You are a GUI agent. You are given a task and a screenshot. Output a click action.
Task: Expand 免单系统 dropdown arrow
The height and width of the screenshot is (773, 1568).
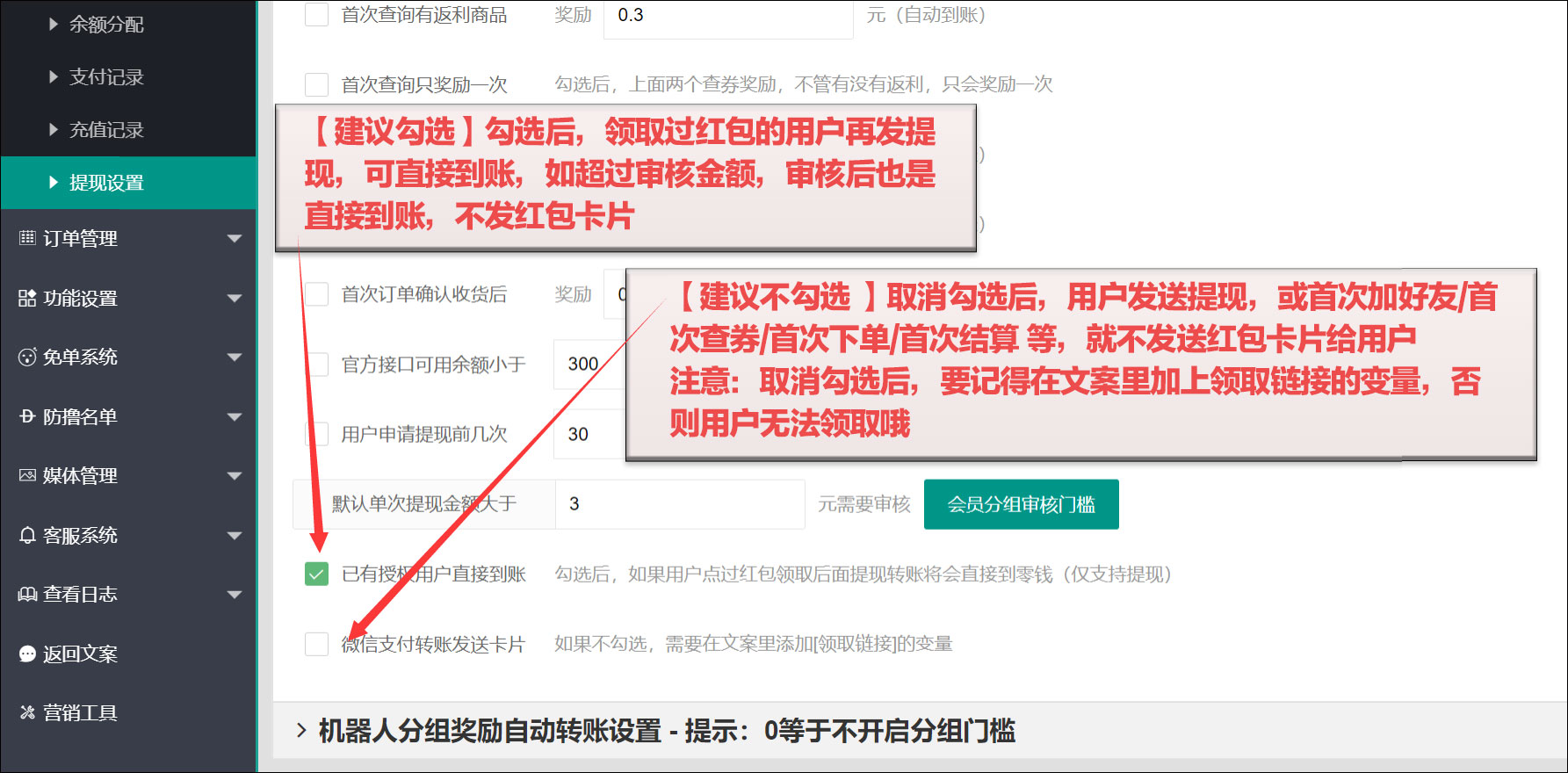(x=235, y=358)
